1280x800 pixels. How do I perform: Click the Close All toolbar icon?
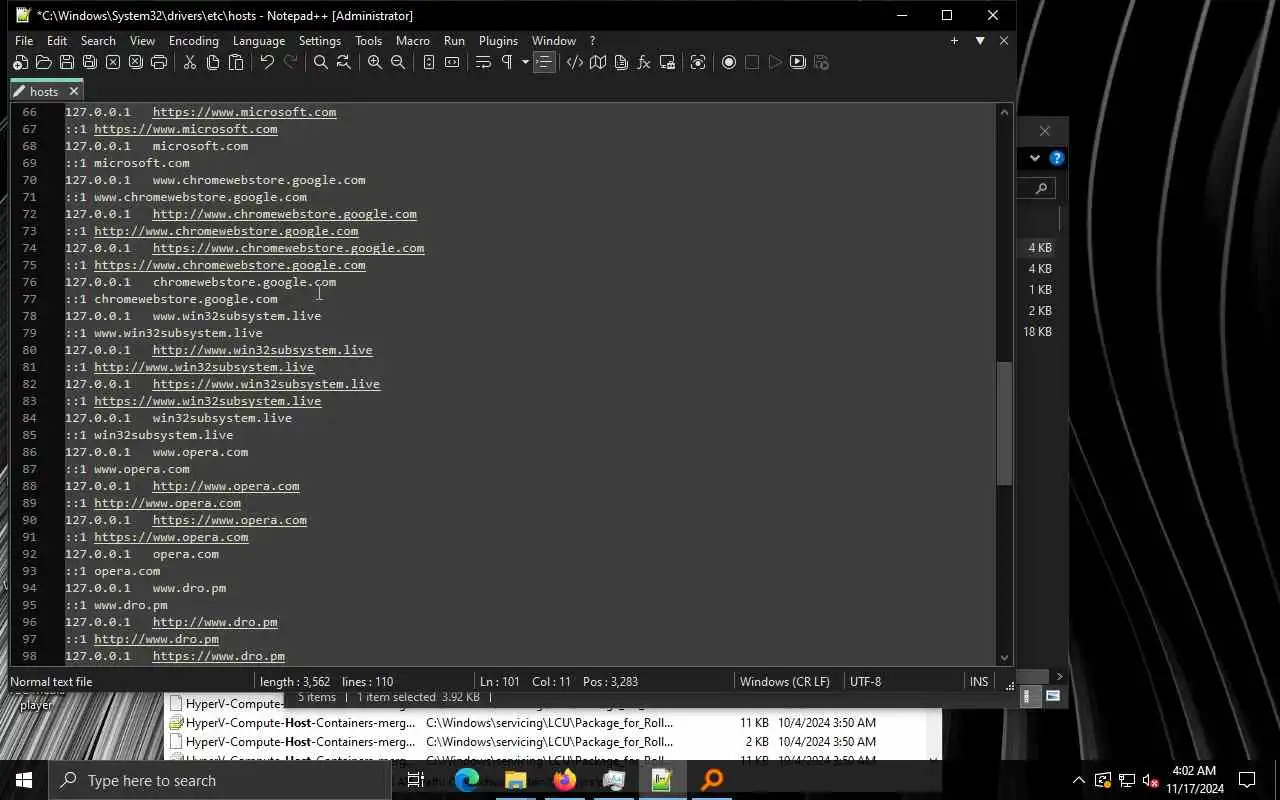pos(135,62)
